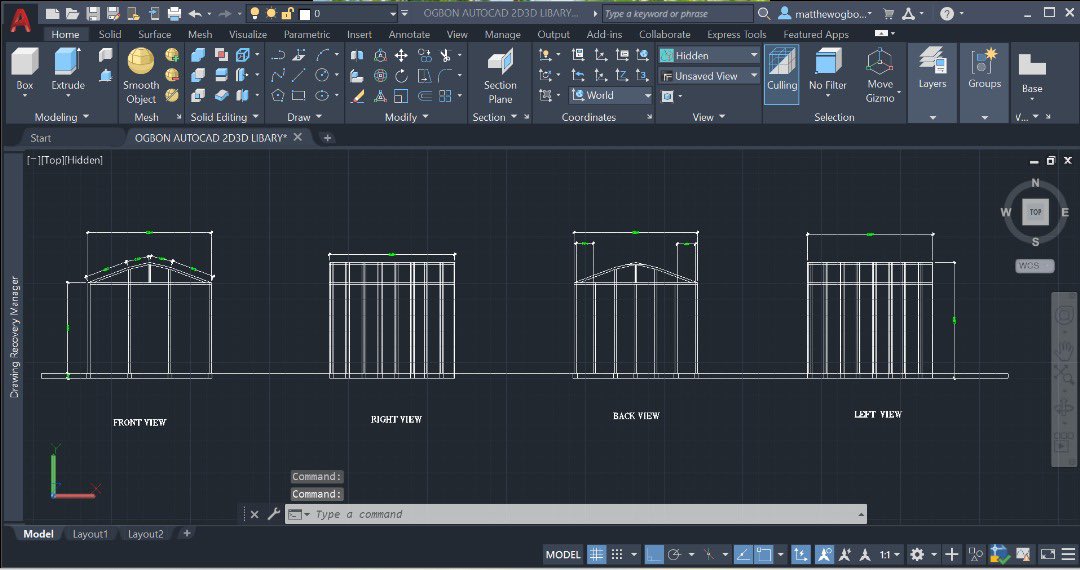Switch to the Visualize ribbon tab
The height and width of the screenshot is (570, 1080).
point(248,34)
